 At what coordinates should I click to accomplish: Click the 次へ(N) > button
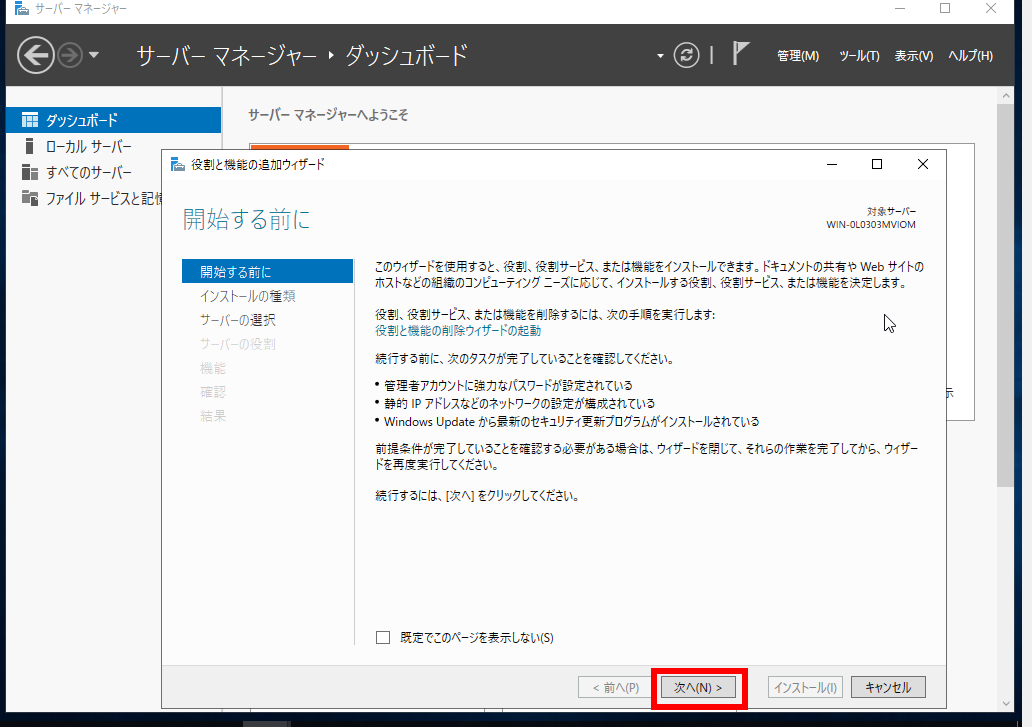click(698, 687)
